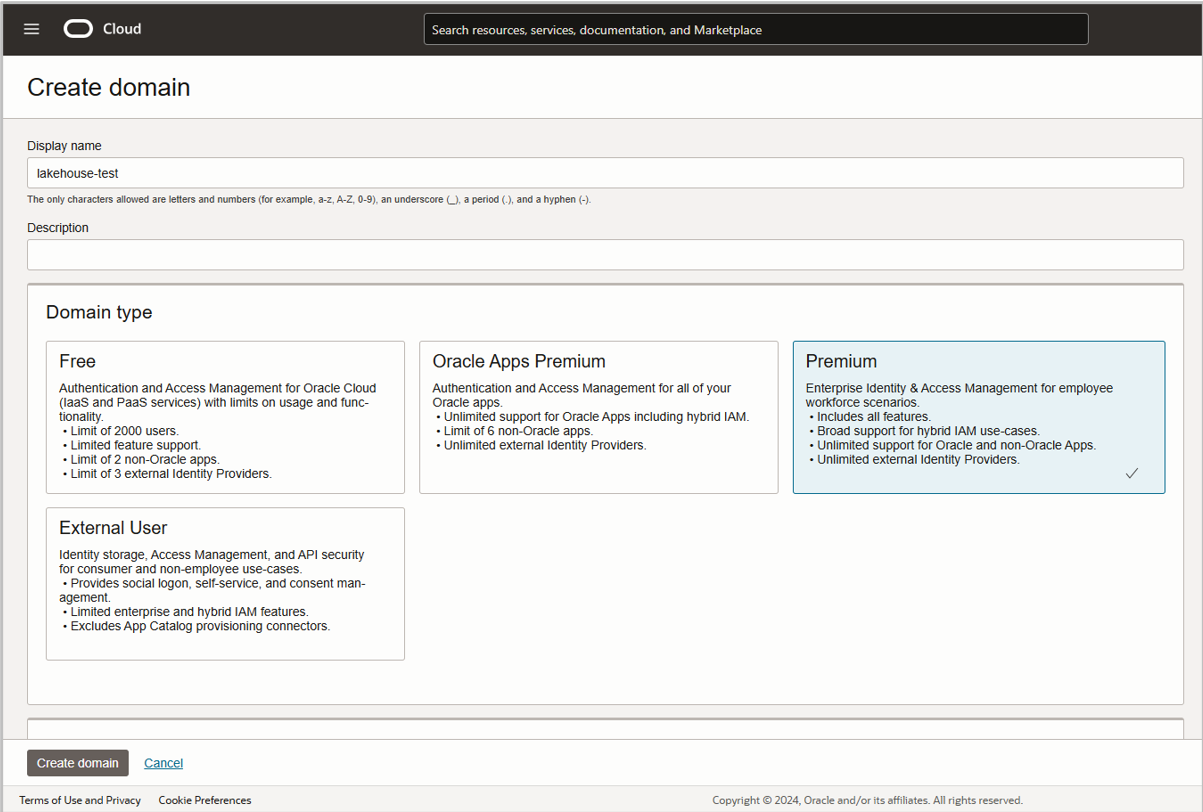Image resolution: width=1203 pixels, height=812 pixels.
Task: Choose Oracle Apps Premium domain type
Action: pos(598,417)
